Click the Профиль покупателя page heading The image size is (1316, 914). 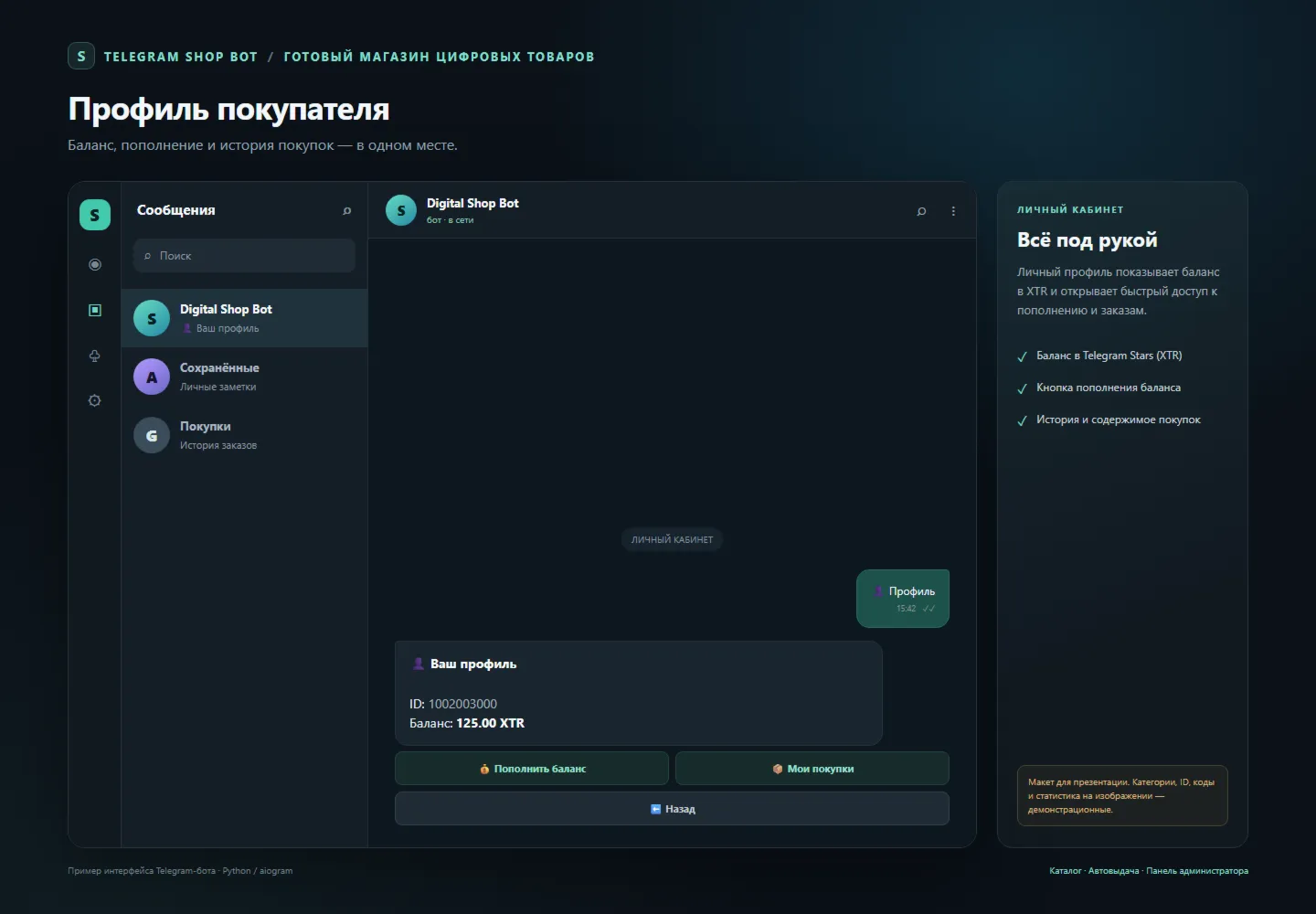click(x=228, y=109)
